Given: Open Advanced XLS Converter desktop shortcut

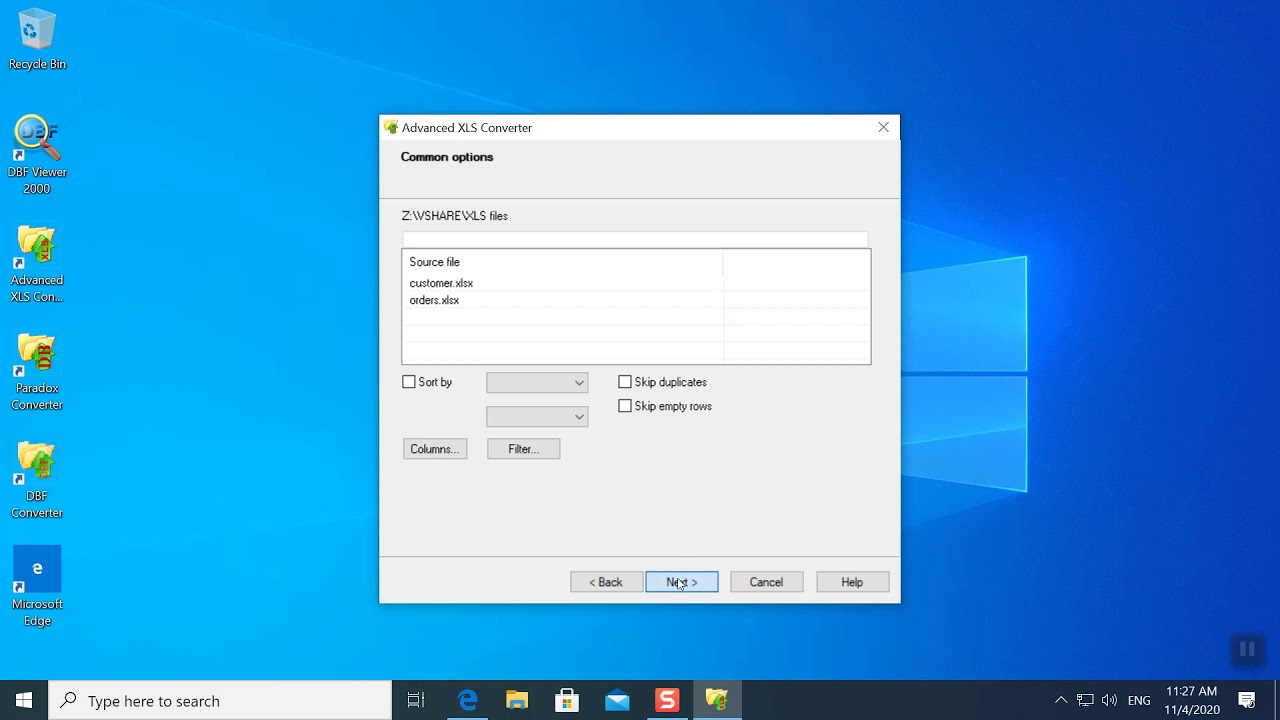Looking at the screenshot, I should [37, 263].
